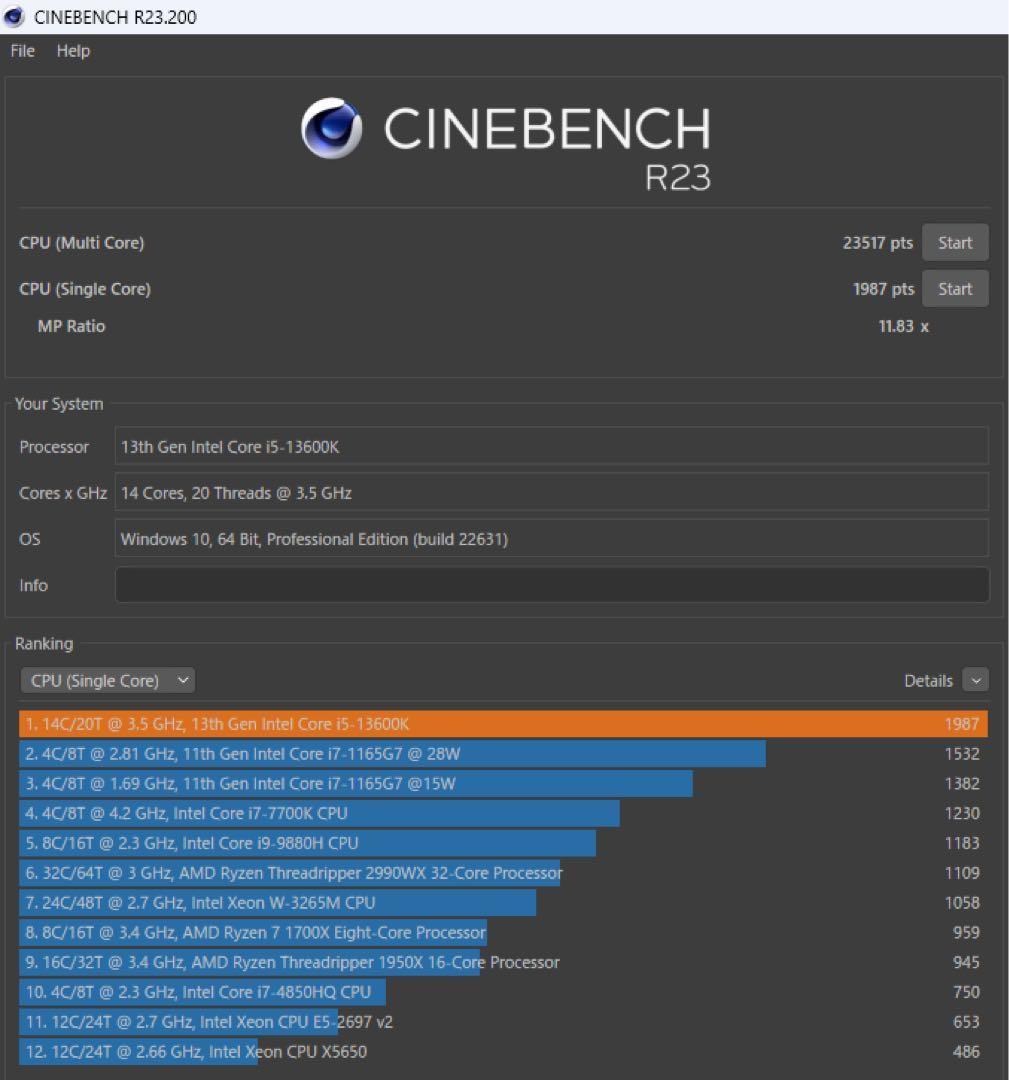Start the CPU Multi Core test
Image resolution: width=1009 pixels, height=1080 pixels.
click(954, 243)
